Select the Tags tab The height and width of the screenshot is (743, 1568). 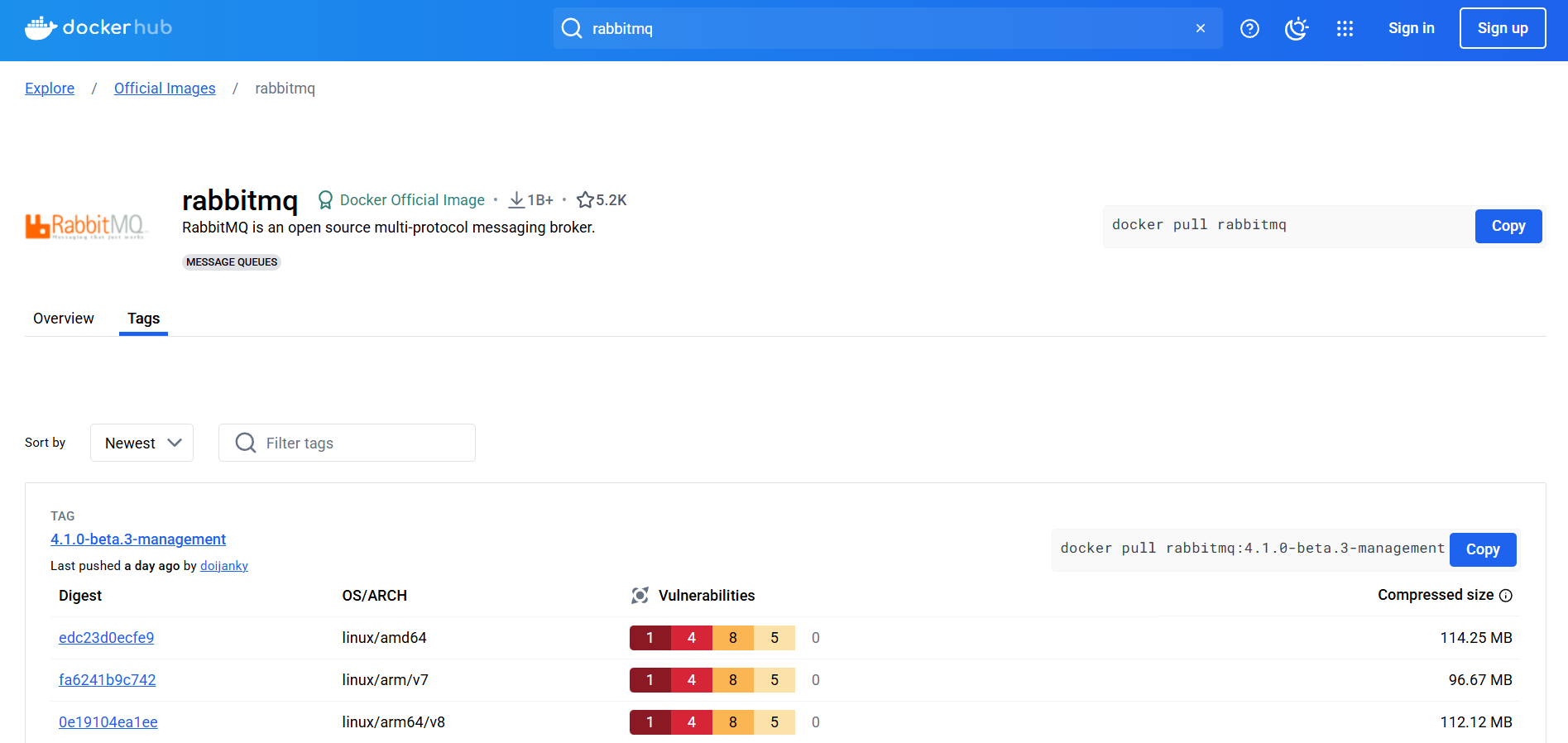click(143, 319)
